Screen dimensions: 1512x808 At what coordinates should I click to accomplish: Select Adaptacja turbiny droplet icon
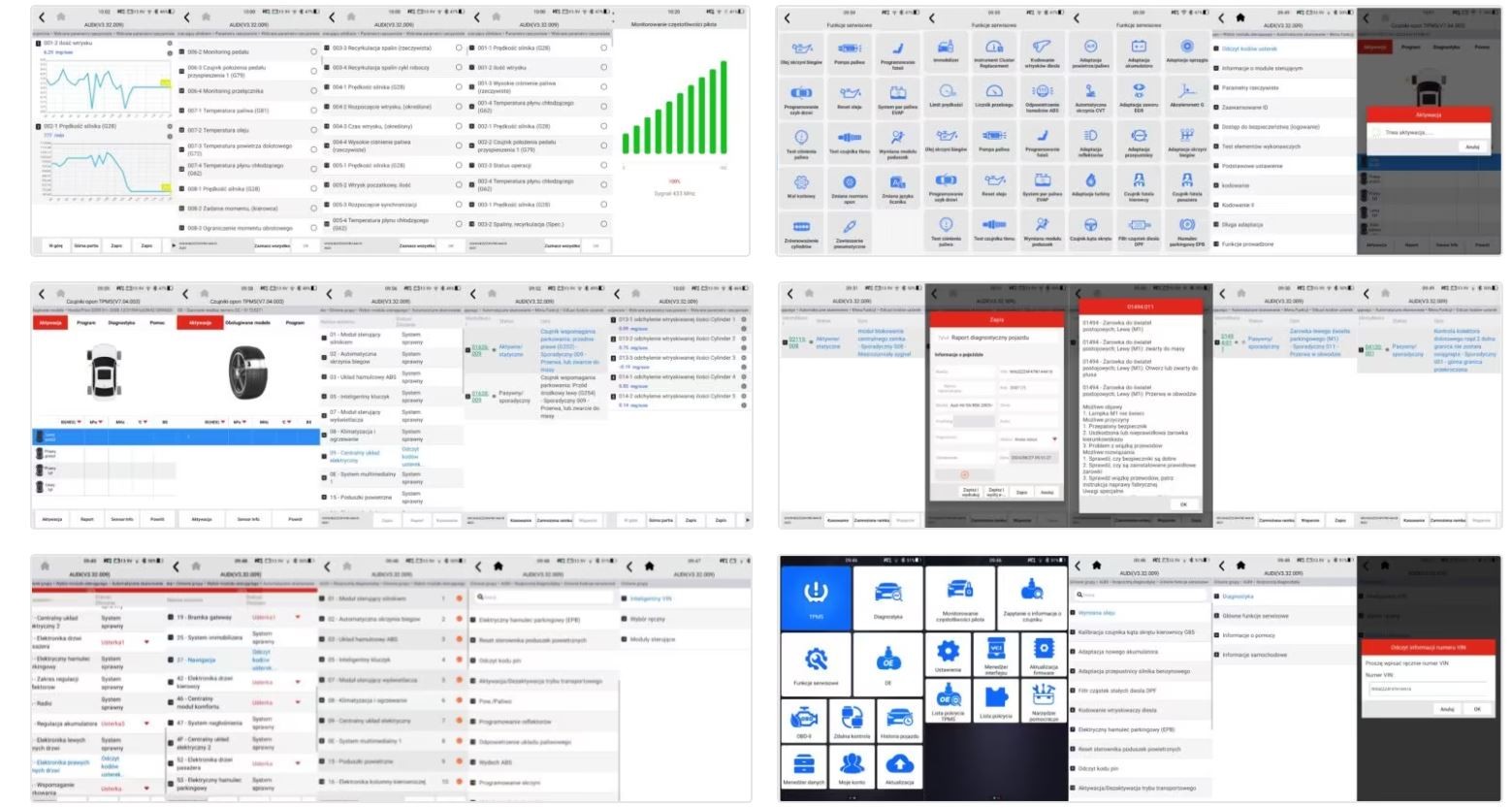click(x=1090, y=181)
